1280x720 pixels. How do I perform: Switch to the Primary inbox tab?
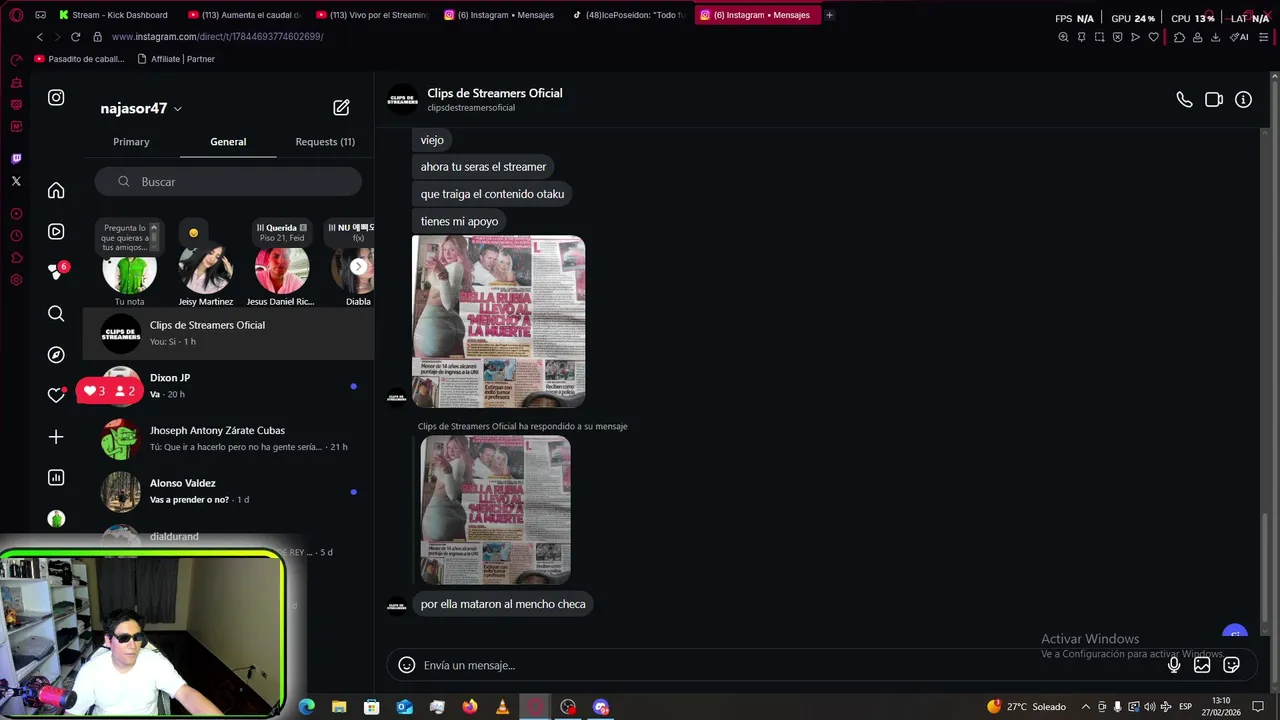pyautogui.click(x=131, y=142)
